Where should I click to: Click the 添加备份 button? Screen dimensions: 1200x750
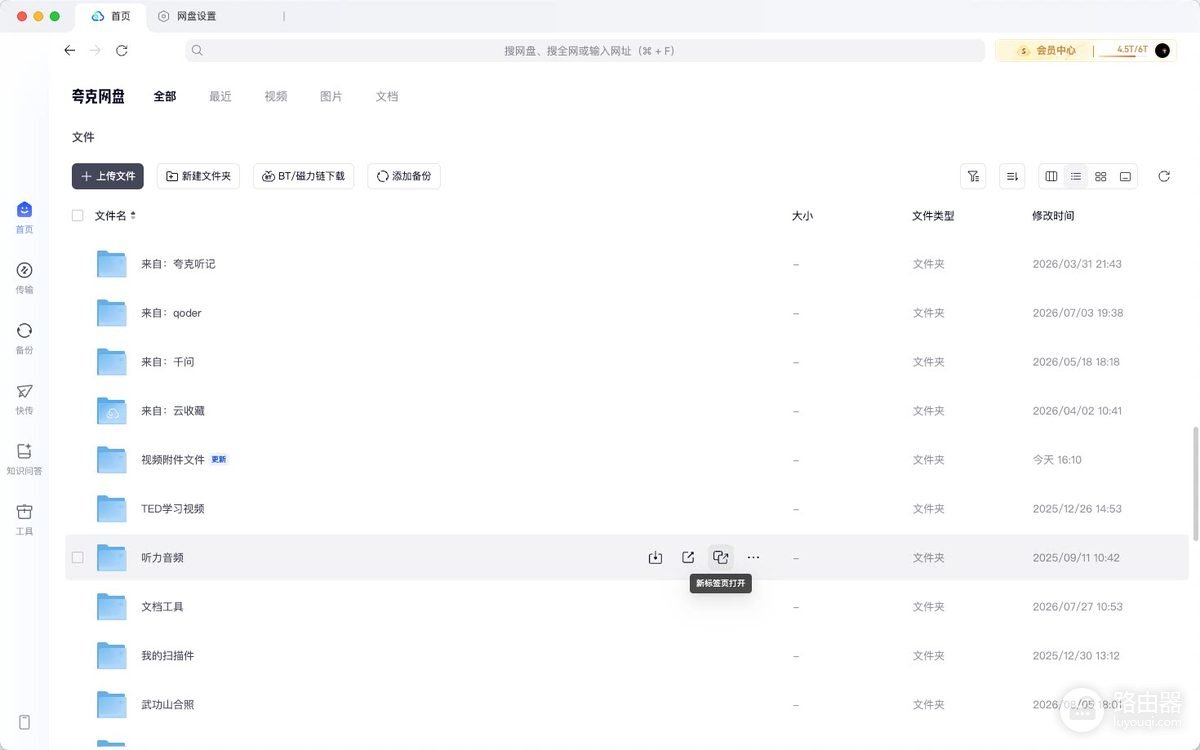click(404, 176)
